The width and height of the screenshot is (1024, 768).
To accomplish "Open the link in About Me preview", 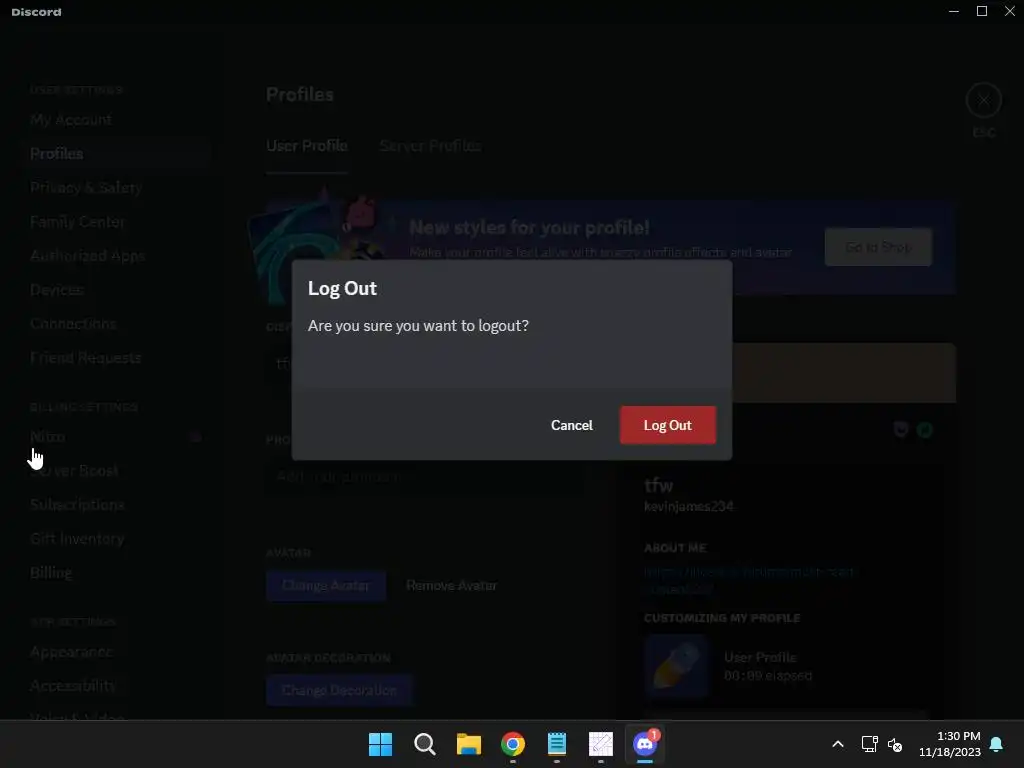I will (x=748, y=579).
